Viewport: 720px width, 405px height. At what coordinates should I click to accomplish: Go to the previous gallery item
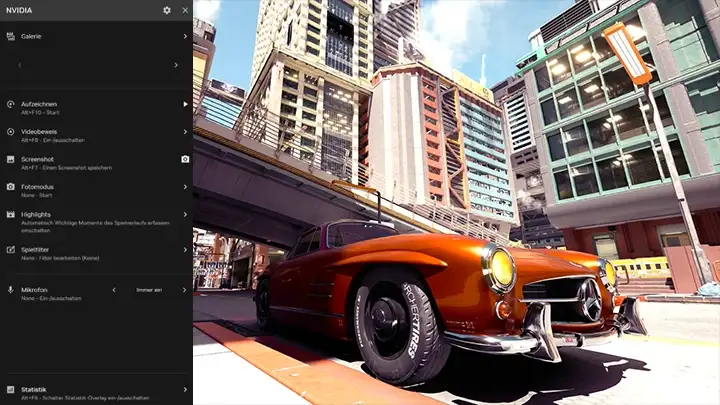(20, 65)
